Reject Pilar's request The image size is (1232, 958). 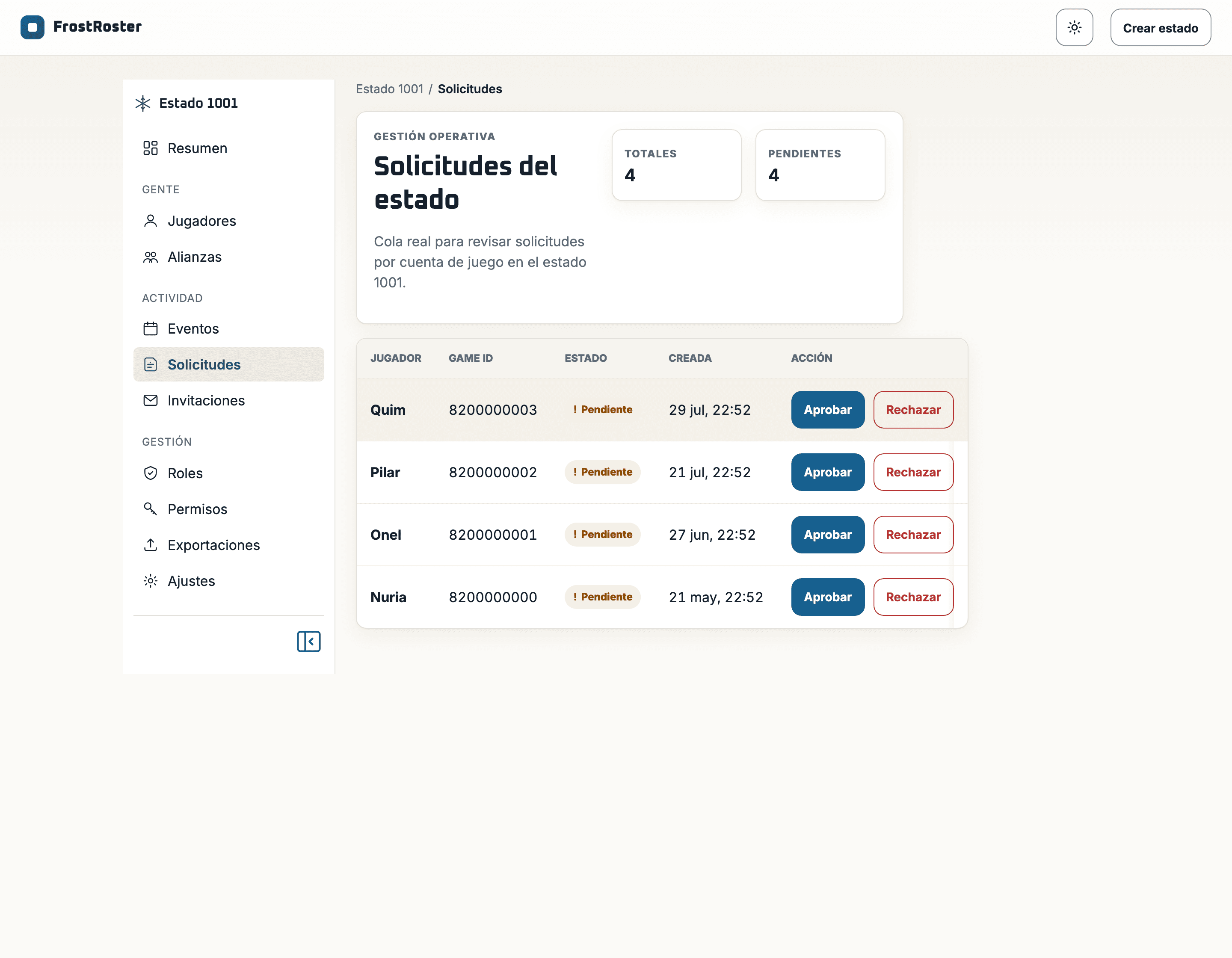(913, 472)
